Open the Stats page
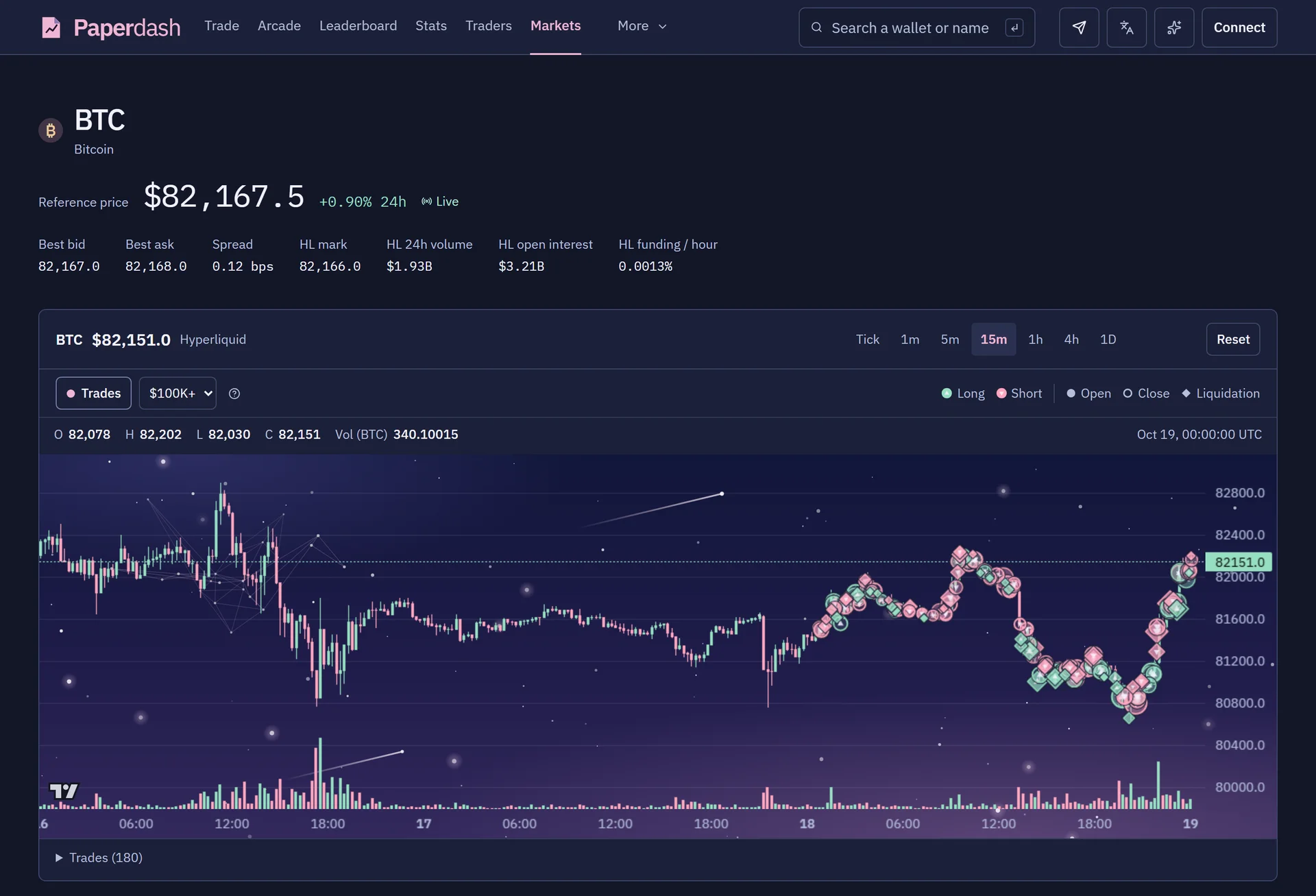This screenshot has width=1316, height=896. click(x=431, y=25)
